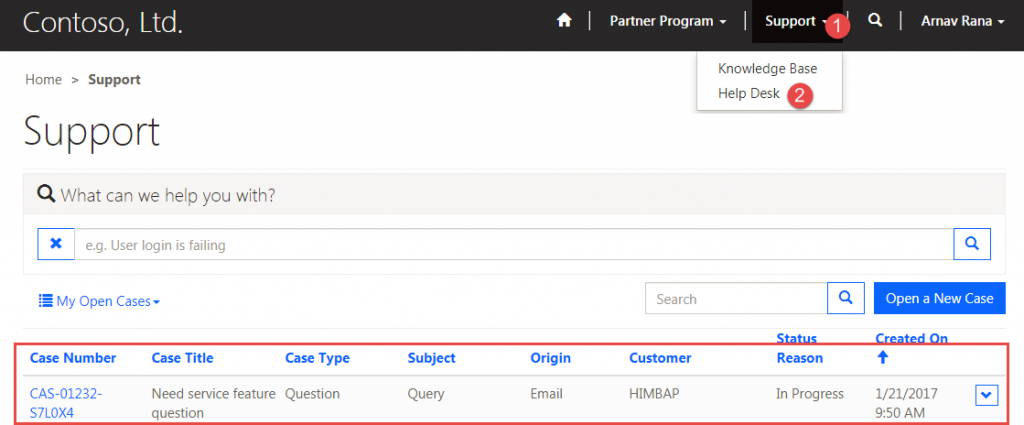Open the My Open Cases view selector

point(99,301)
